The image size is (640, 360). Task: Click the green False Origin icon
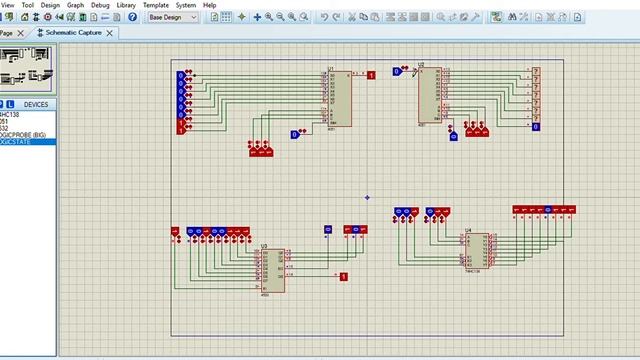(x=242, y=17)
